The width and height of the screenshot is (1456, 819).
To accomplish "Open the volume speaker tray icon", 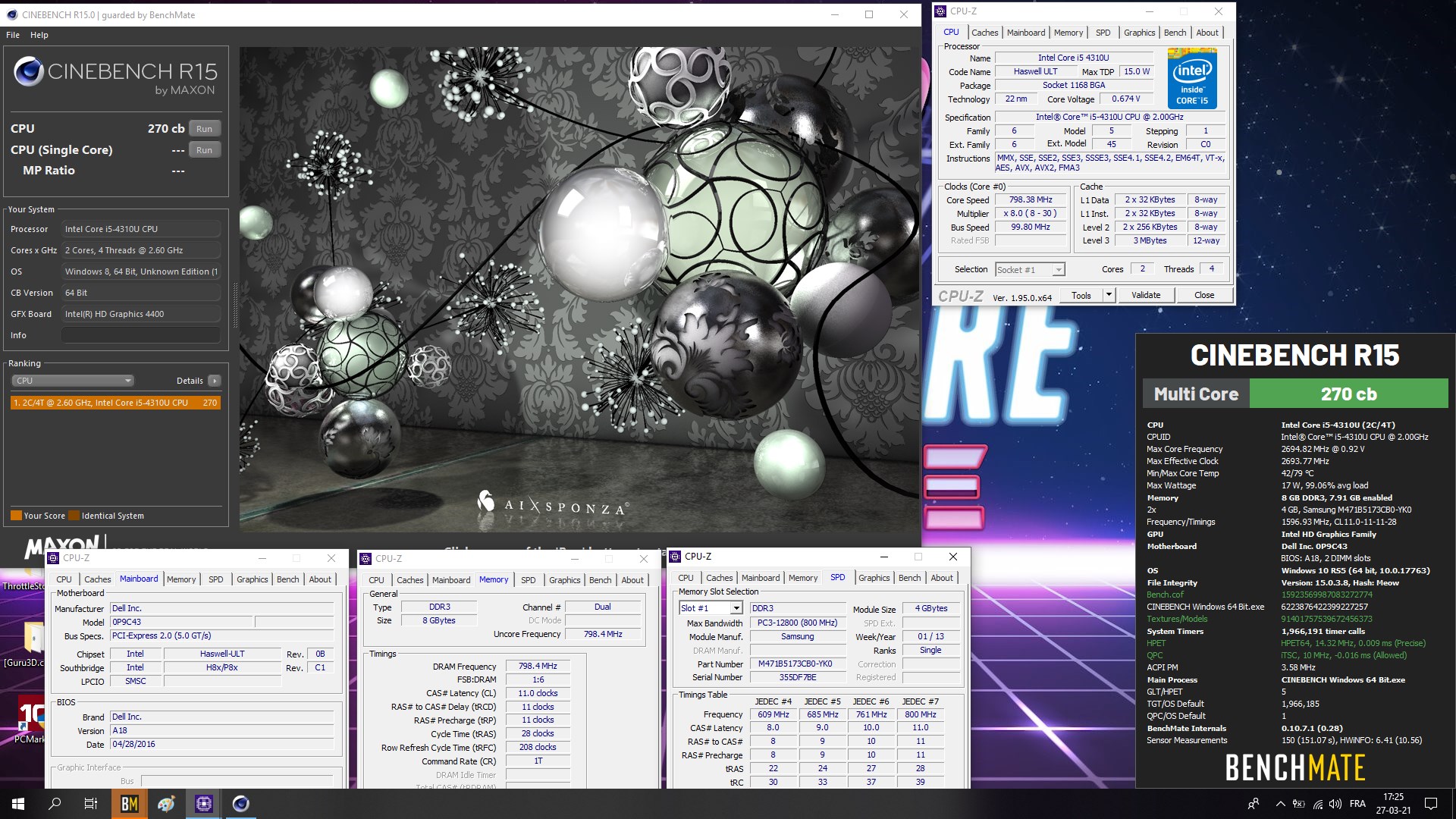I will (1335, 804).
